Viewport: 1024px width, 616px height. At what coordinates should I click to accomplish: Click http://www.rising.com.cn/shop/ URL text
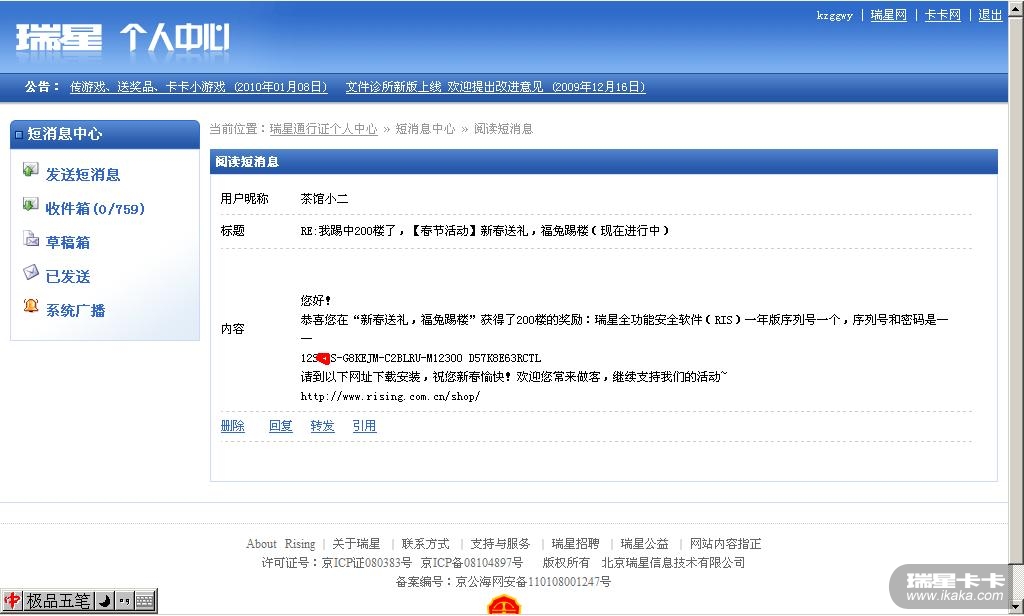point(391,396)
